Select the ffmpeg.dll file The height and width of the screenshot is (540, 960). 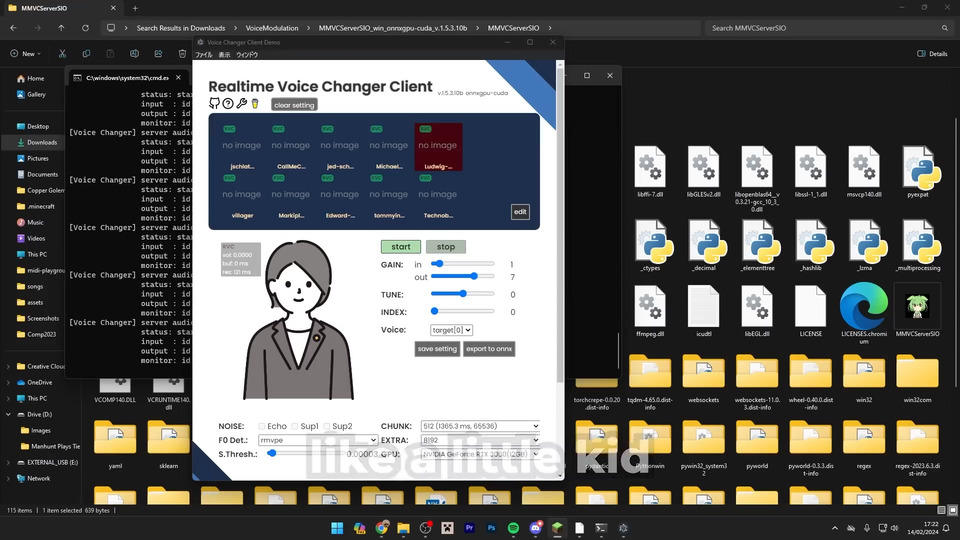650,310
